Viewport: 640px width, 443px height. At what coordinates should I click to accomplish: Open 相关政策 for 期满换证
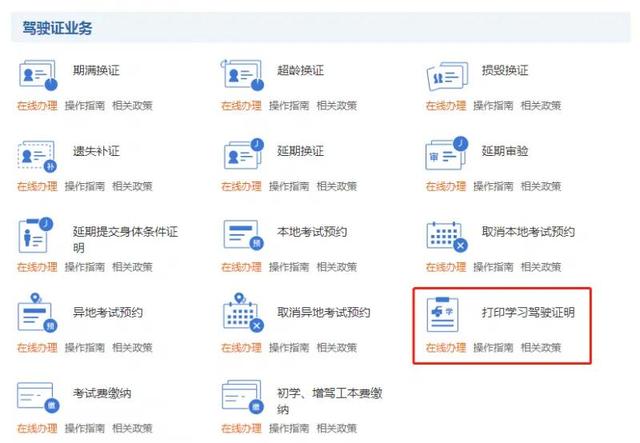point(132,106)
